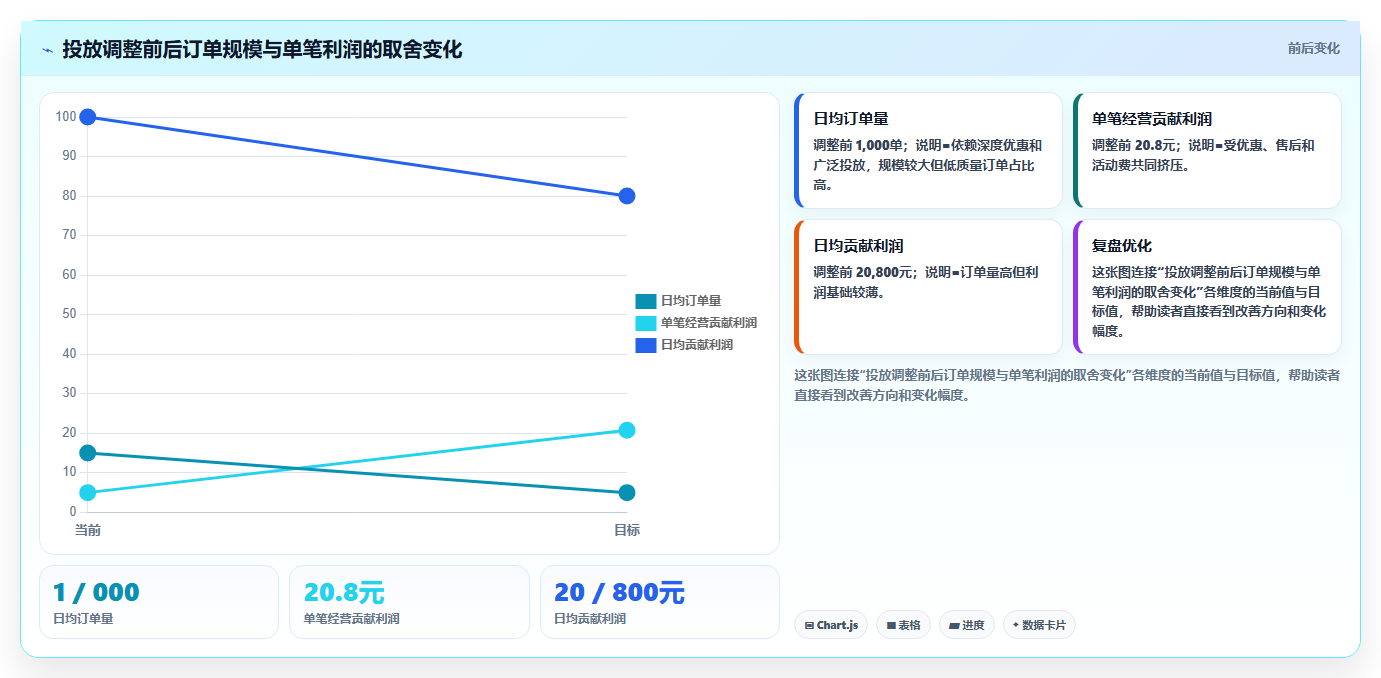Image resolution: width=1381 pixels, height=678 pixels.
Task: Click the Chart.js tag chip
Action: (831, 625)
